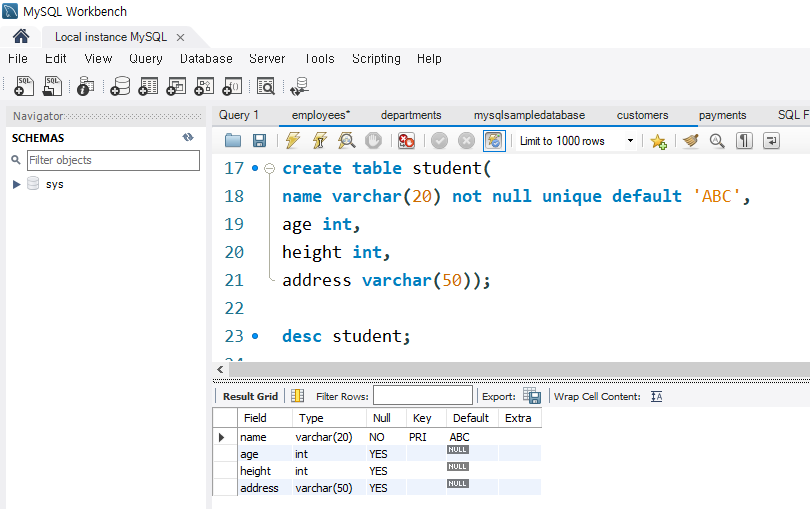Collapse the create table code fold
The image size is (810, 509).
point(269,168)
